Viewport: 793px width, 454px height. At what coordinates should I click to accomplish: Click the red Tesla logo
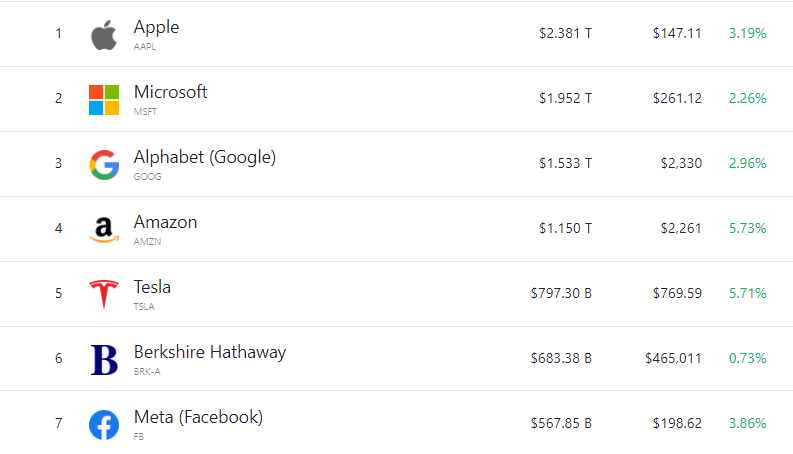pyautogui.click(x=104, y=295)
